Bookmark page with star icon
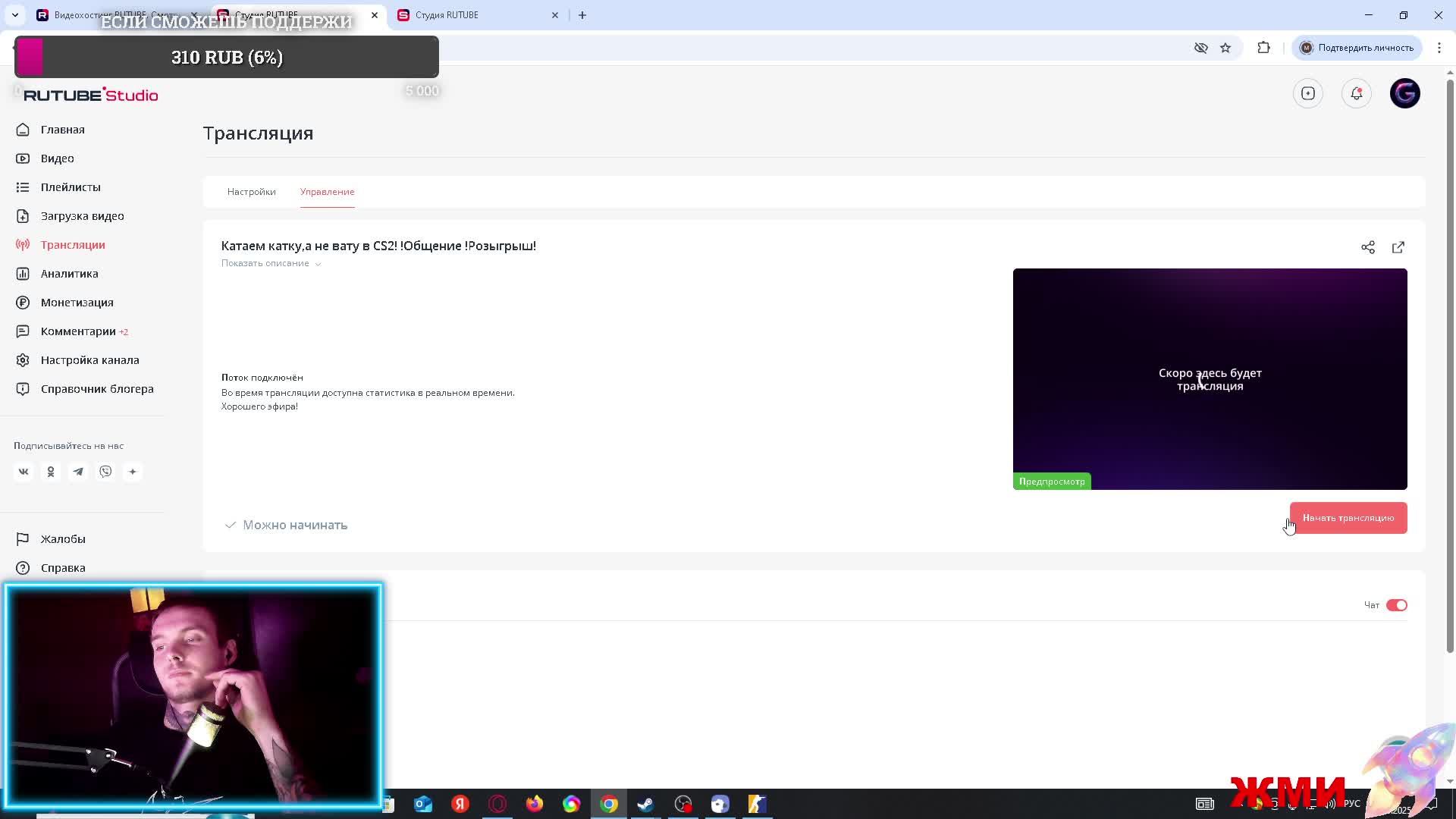 [x=1225, y=48]
